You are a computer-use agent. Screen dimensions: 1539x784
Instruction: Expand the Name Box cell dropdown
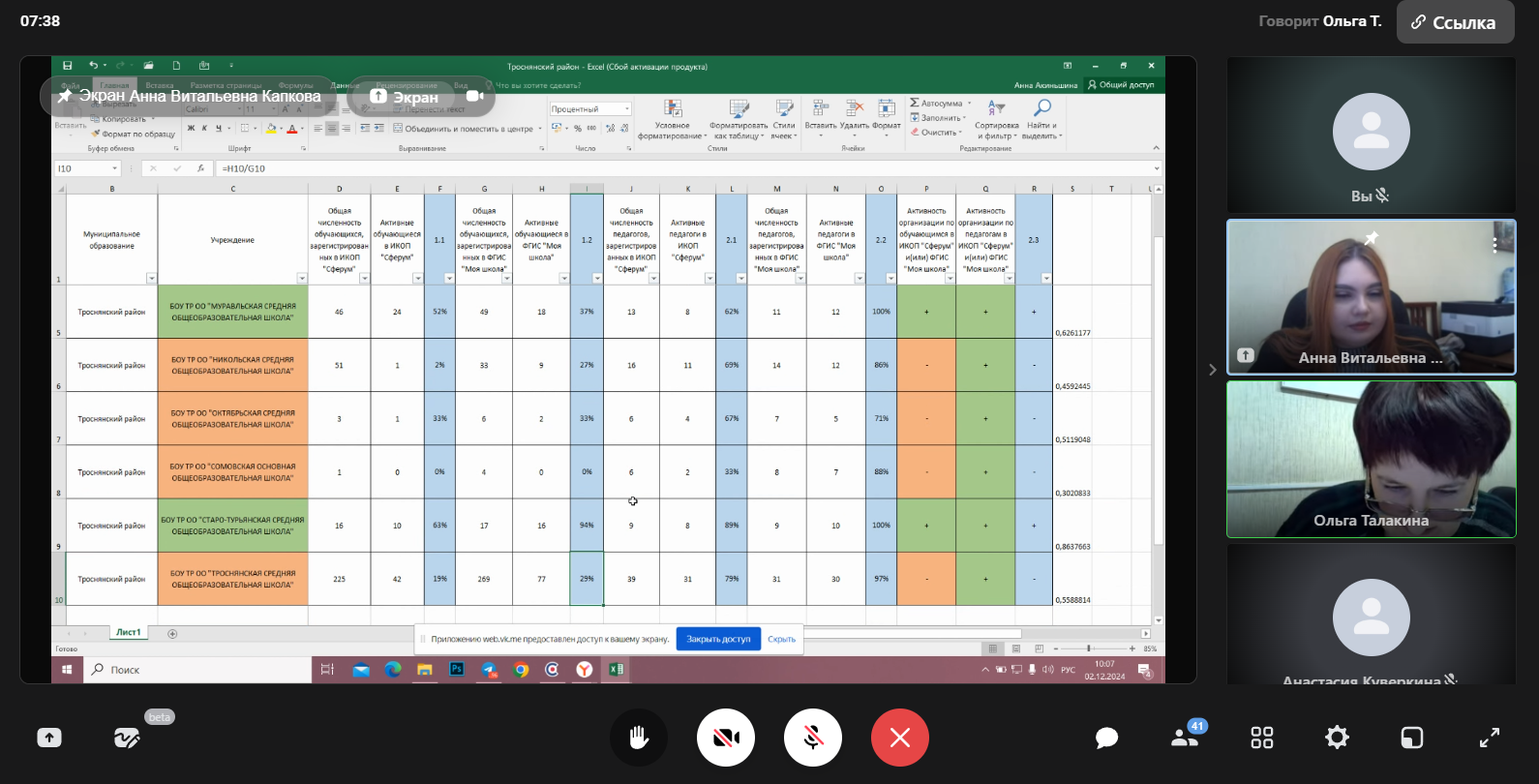(x=114, y=168)
